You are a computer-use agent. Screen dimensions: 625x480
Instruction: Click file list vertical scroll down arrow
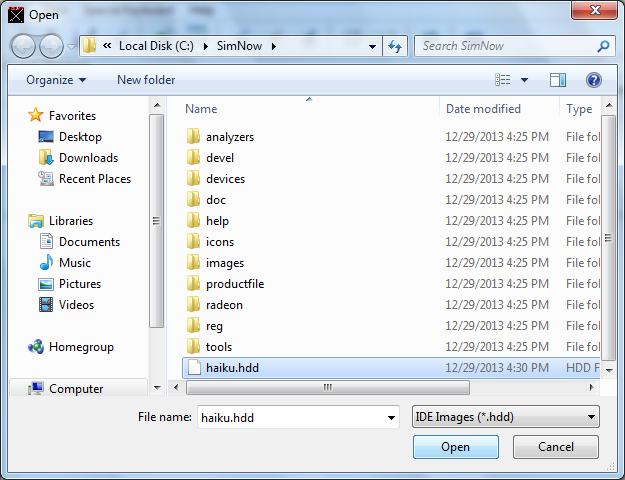pyautogui.click(x=609, y=371)
